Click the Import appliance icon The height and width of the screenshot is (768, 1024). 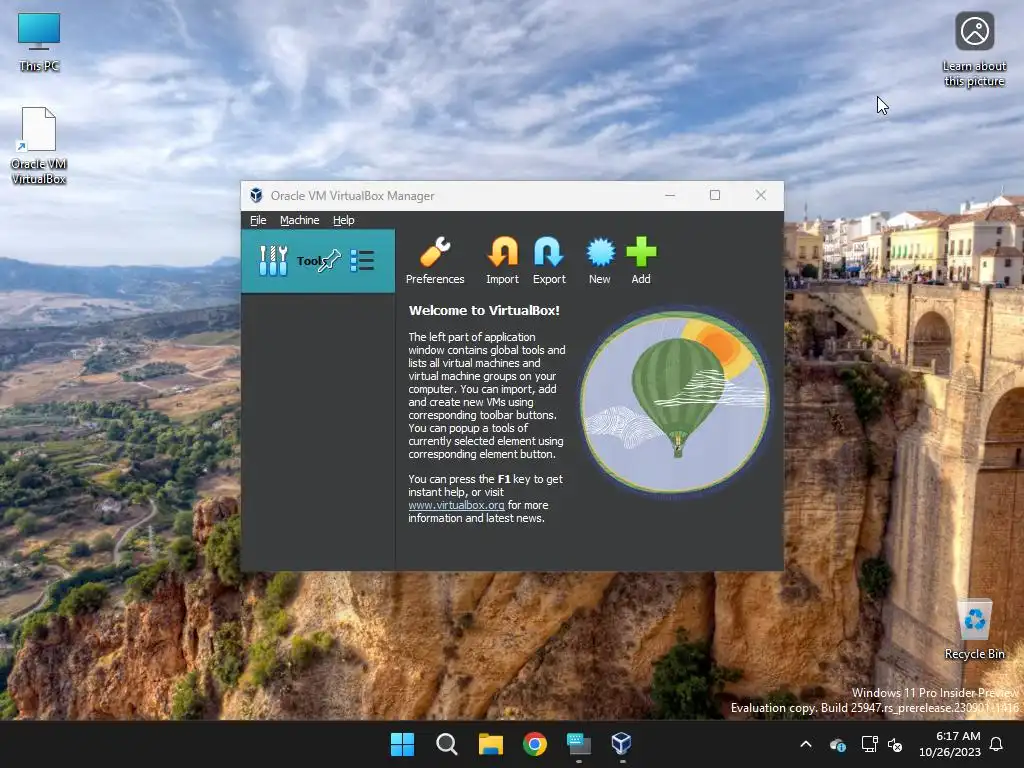pos(502,261)
